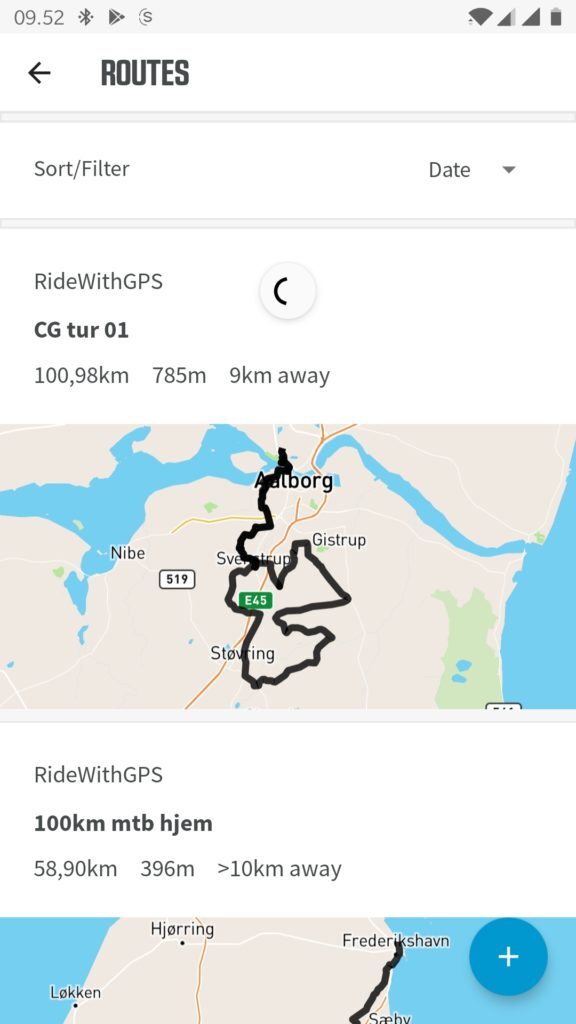Open the Date sort selector
Screen dimensions: 576x1024
[x=472, y=170]
